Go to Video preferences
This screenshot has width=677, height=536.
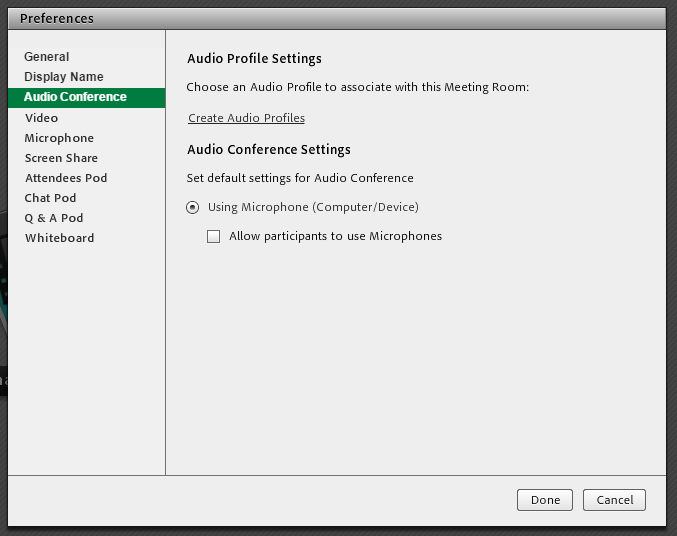[x=41, y=118]
